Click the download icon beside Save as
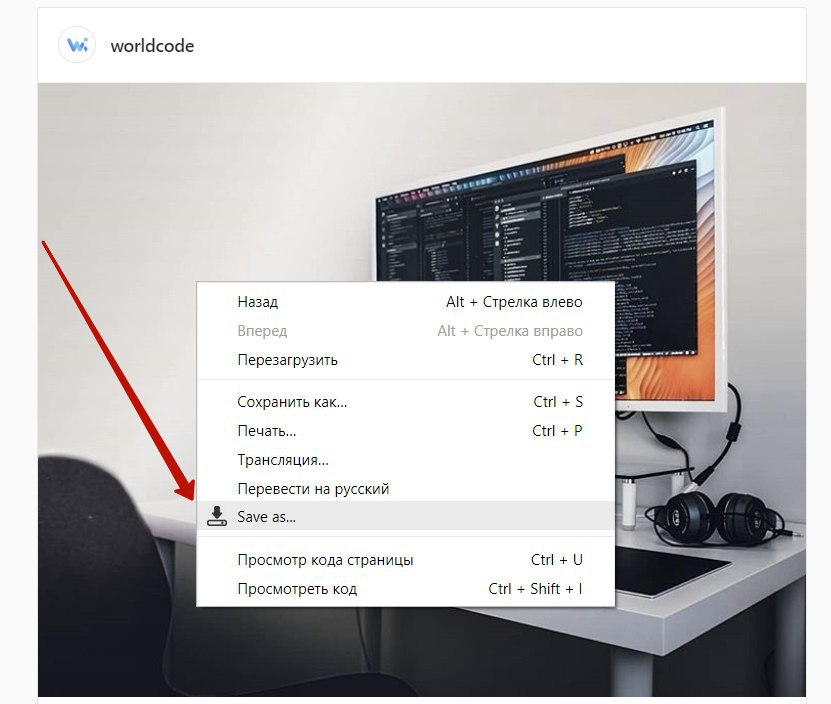The width and height of the screenshot is (831, 704). click(x=216, y=516)
